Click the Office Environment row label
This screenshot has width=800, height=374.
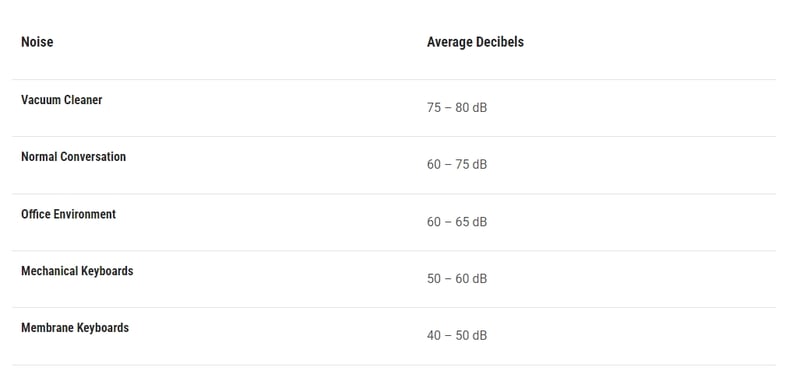click(68, 214)
